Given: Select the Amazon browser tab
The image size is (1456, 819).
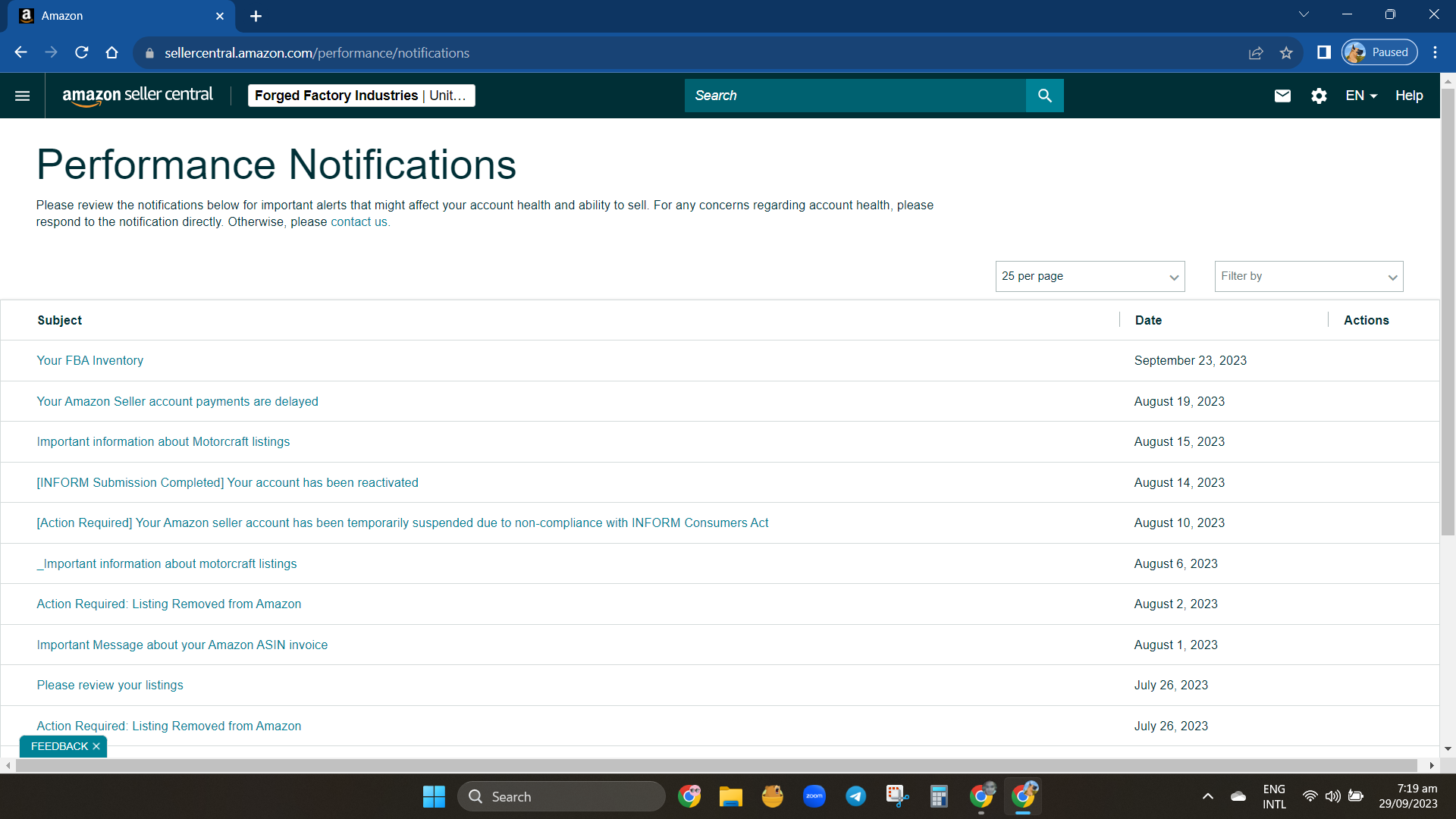Looking at the screenshot, I should click(x=121, y=16).
